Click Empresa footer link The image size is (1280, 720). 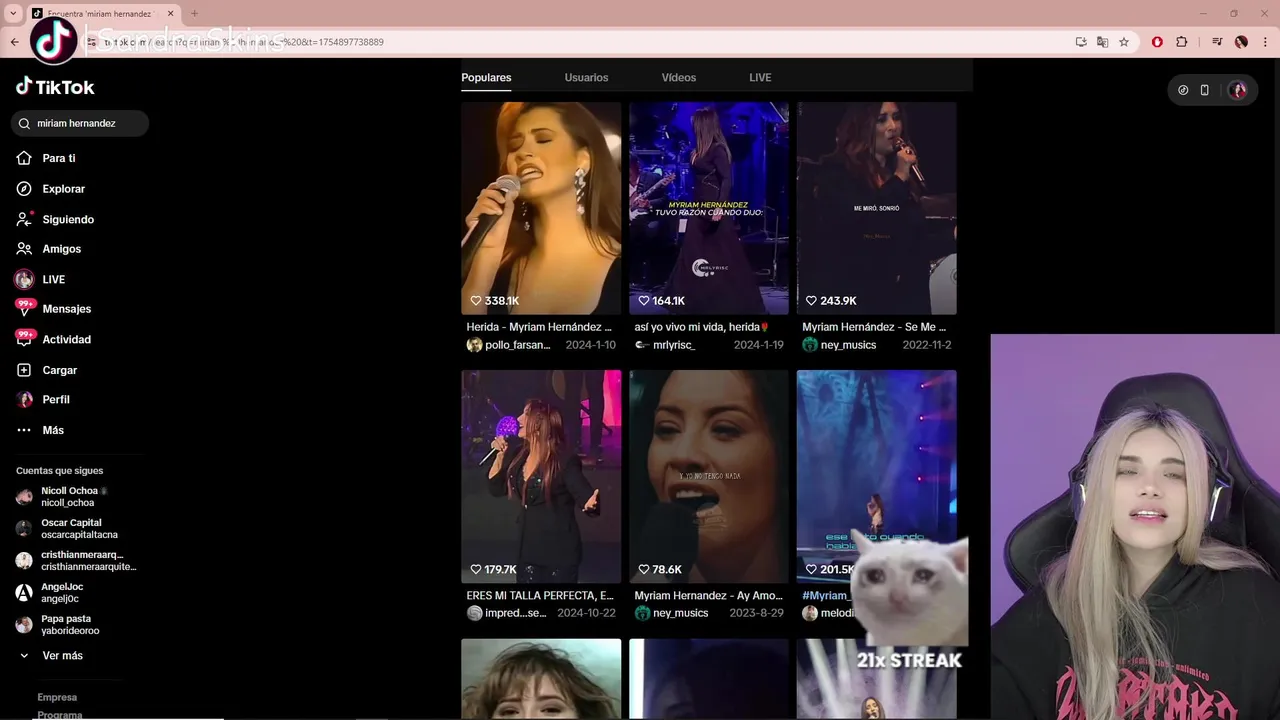click(x=57, y=698)
